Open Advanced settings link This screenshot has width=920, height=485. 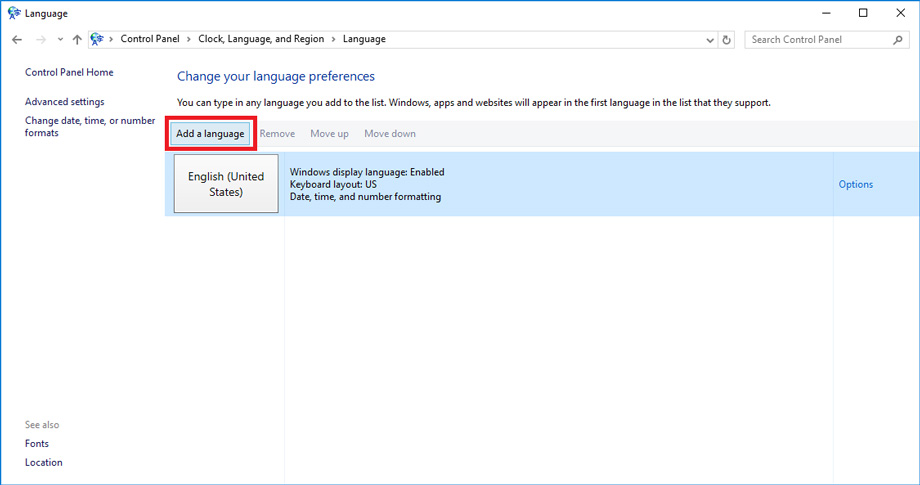click(65, 101)
